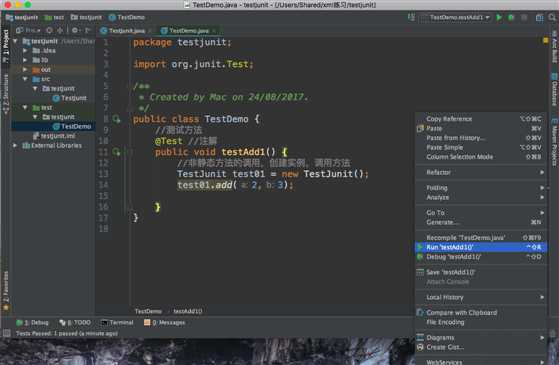Image resolution: width=559 pixels, height=365 pixels.
Task: Open the TODO tool window tab
Action: [x=75, y=323]
